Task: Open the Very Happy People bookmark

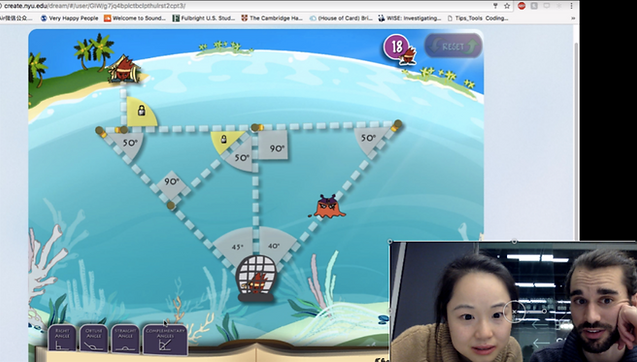Action: (x=69, y=18)
